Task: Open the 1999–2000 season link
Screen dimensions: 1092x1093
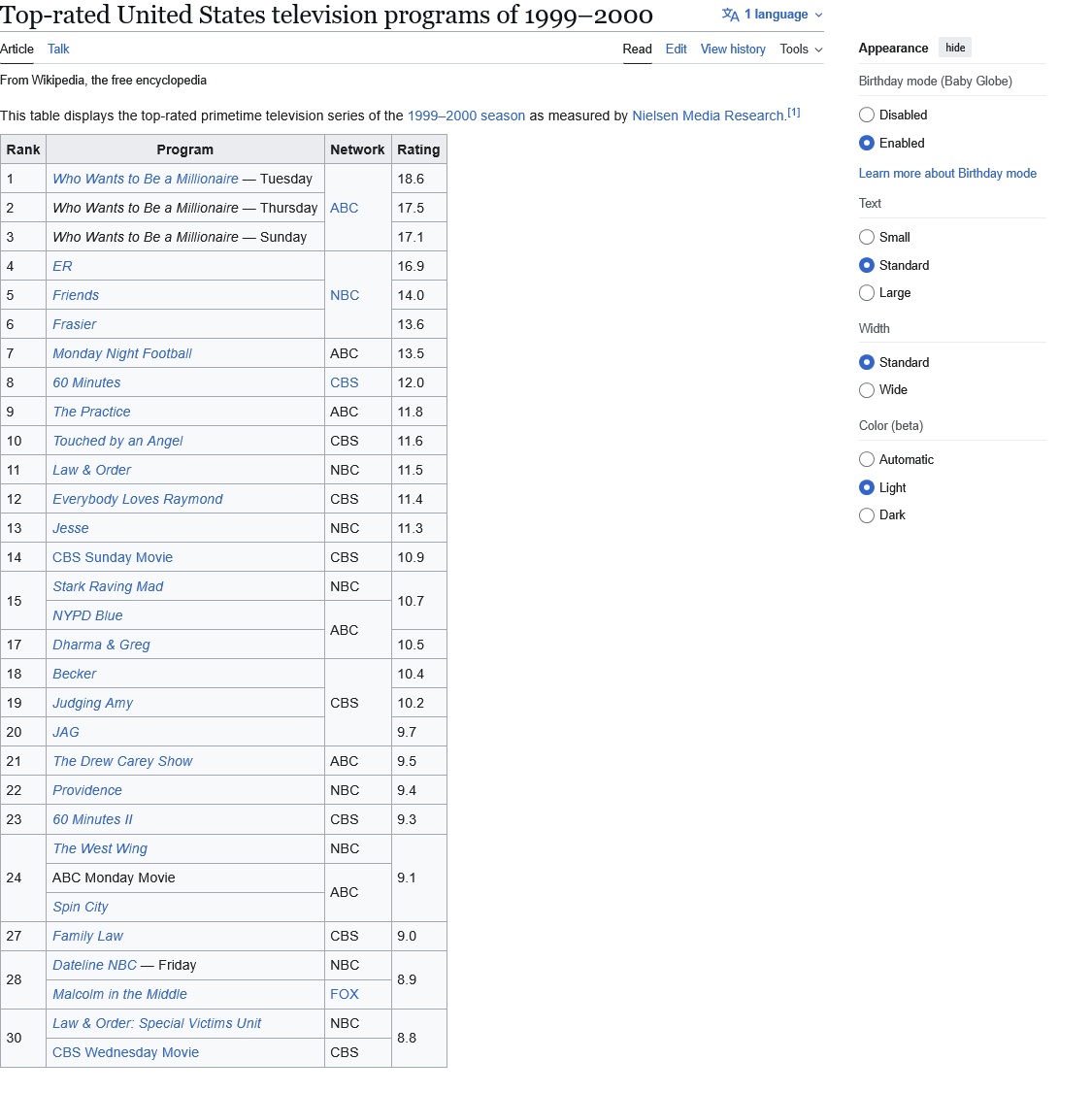Action: pyautogui.click(x=466, y=116)
